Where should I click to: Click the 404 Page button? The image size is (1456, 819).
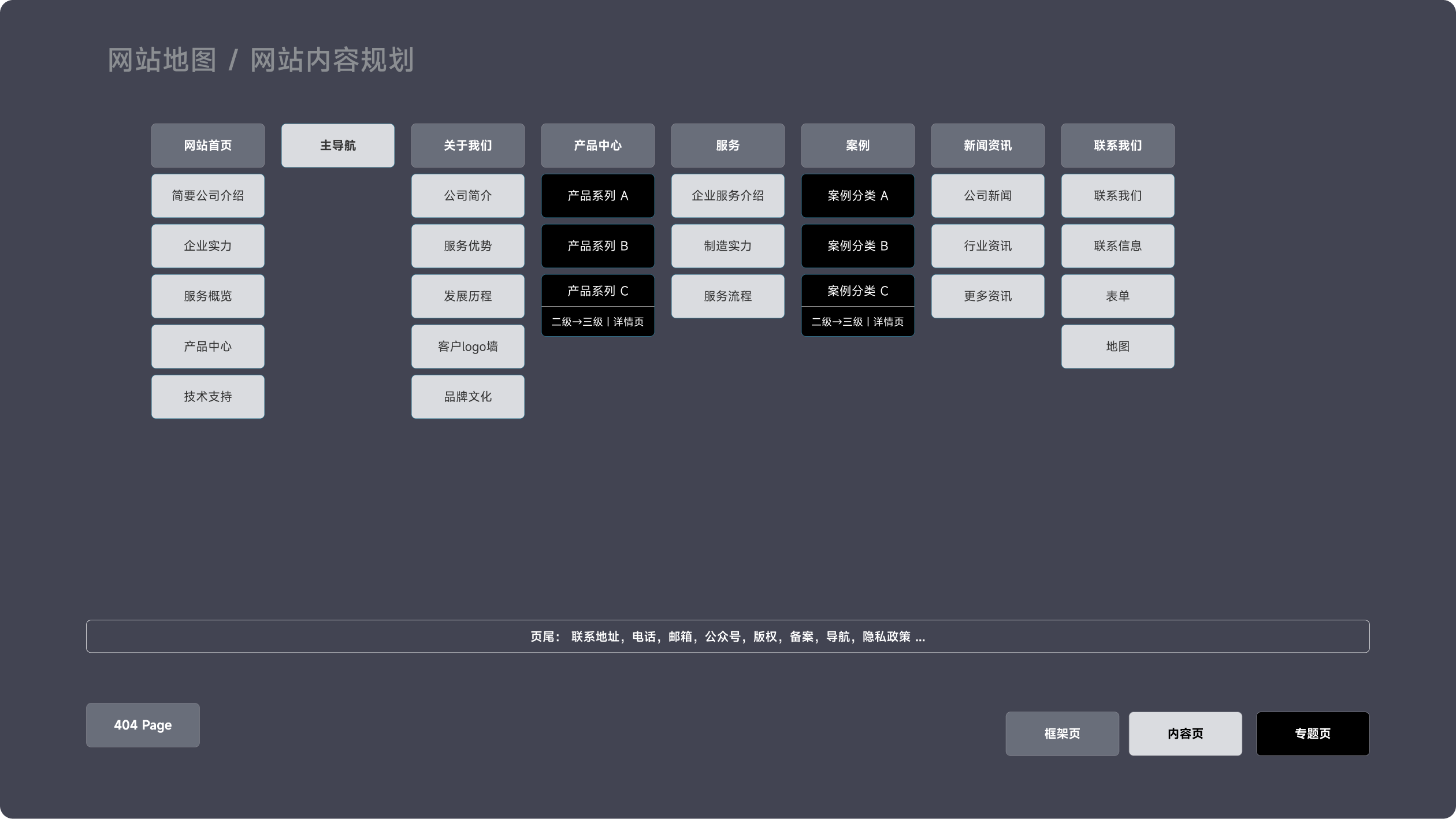143,725
